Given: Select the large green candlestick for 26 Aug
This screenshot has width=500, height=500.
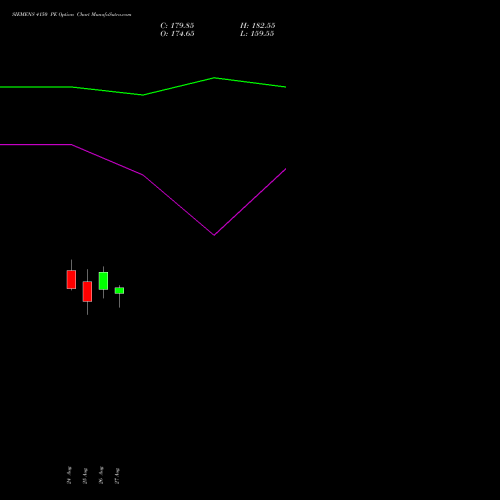Looking at the screenshot, I should tap(103, 281).
